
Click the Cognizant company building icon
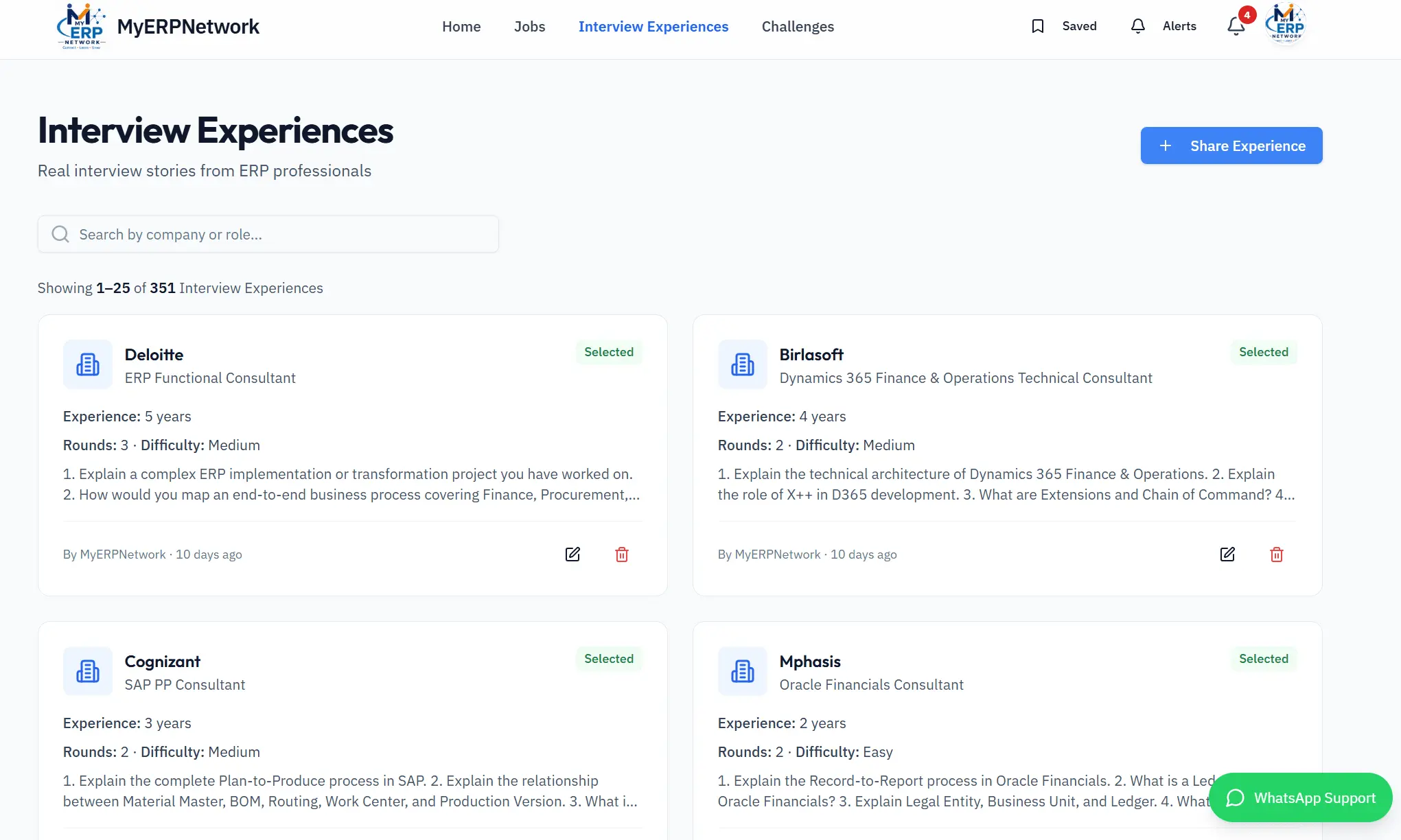pos(88,671)
